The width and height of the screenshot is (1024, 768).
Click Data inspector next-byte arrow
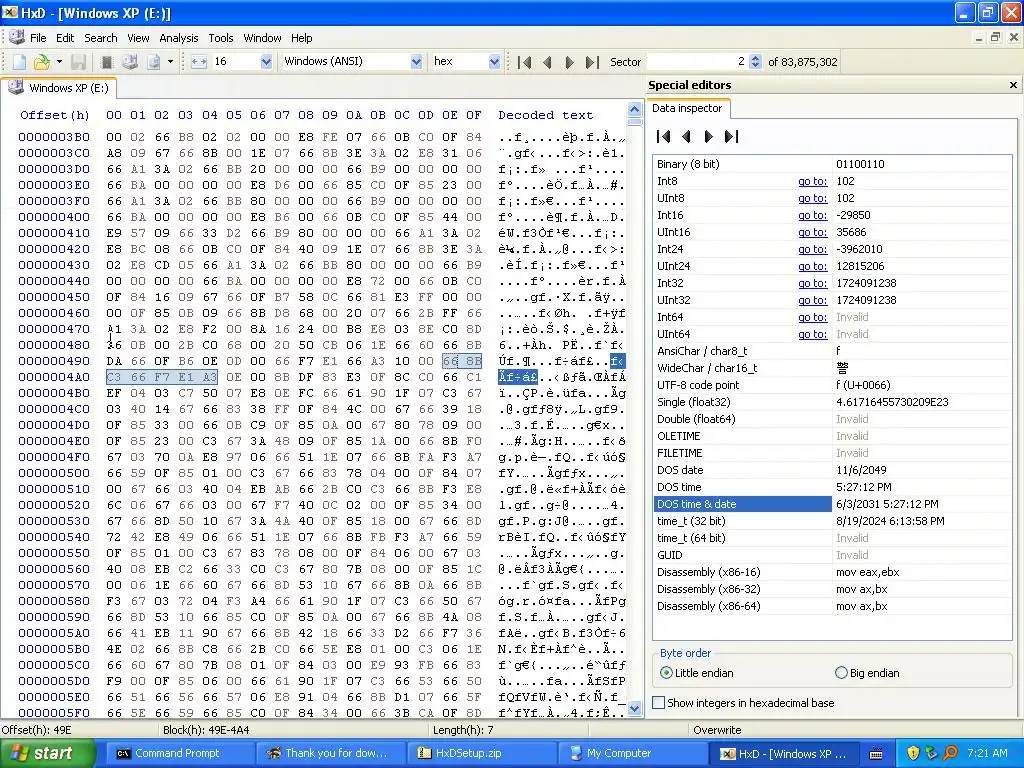tap(709, 136)
